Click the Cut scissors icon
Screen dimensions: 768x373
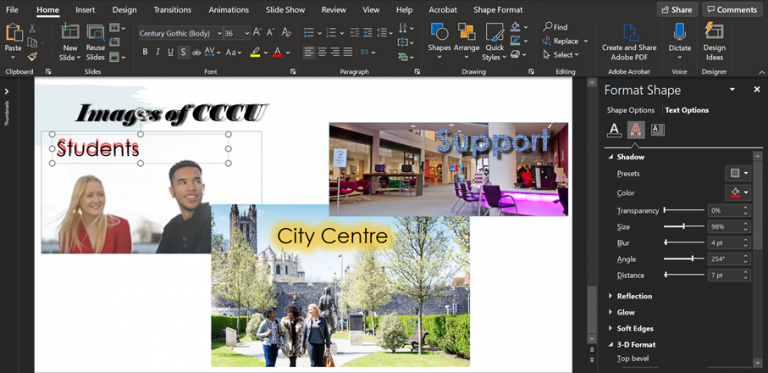(32, 28)
